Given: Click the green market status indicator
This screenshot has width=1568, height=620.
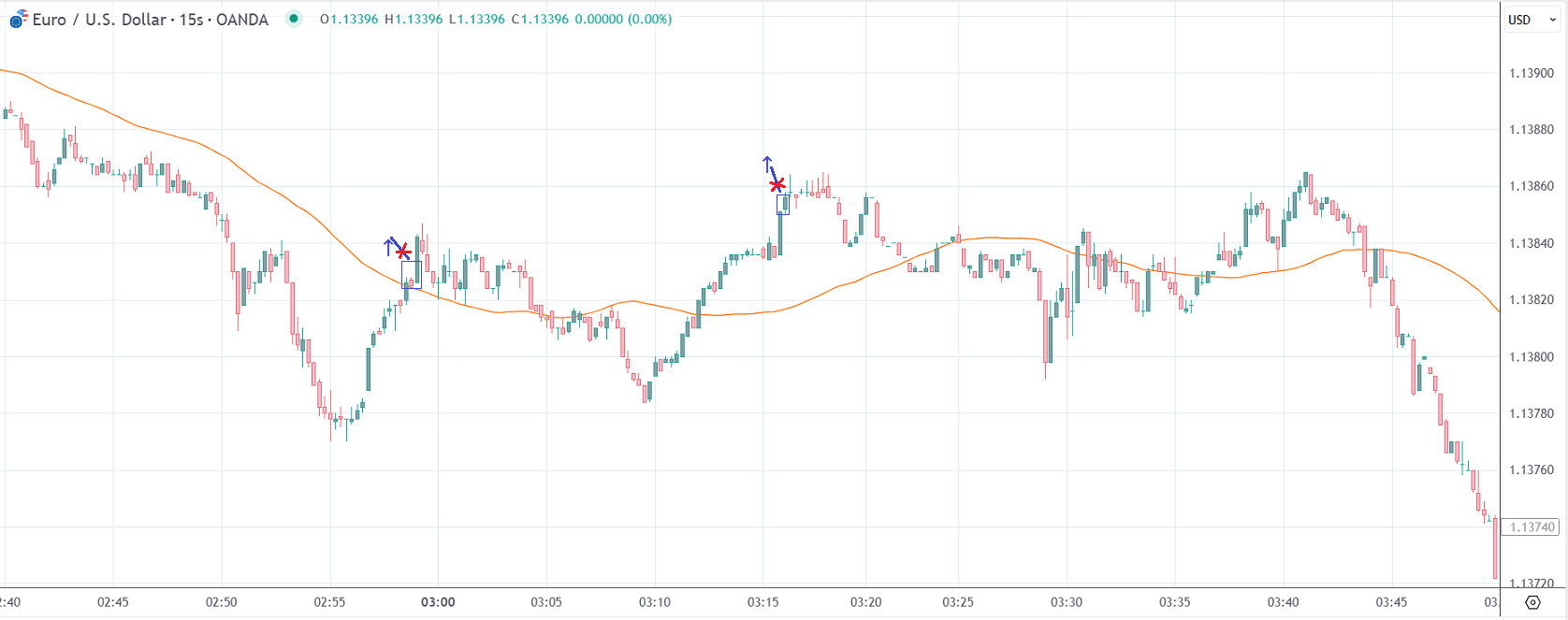Looking at the screenshot, I should (x=294, y=19).
